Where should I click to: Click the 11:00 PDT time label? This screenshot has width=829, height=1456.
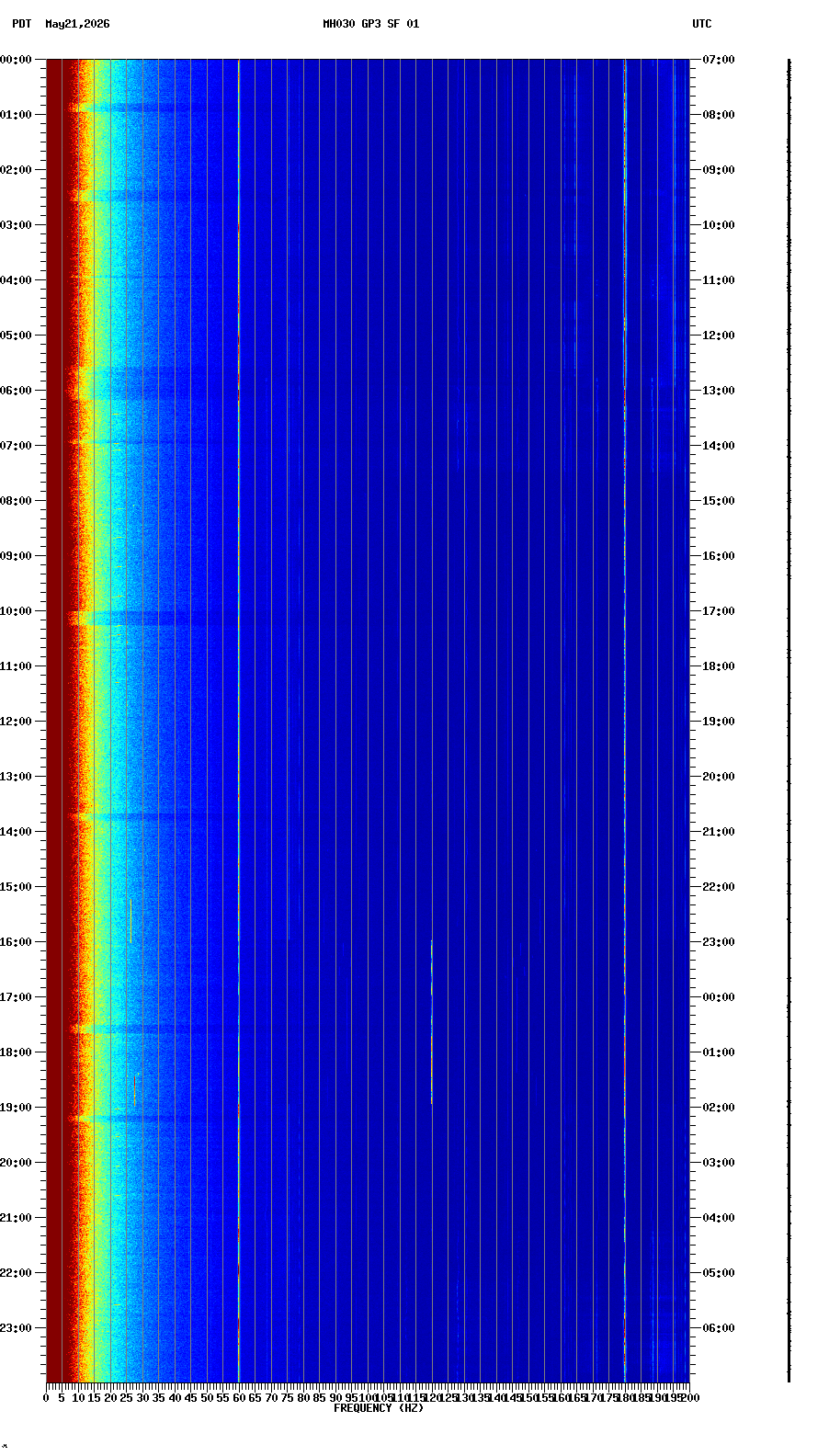pos(16,666)
